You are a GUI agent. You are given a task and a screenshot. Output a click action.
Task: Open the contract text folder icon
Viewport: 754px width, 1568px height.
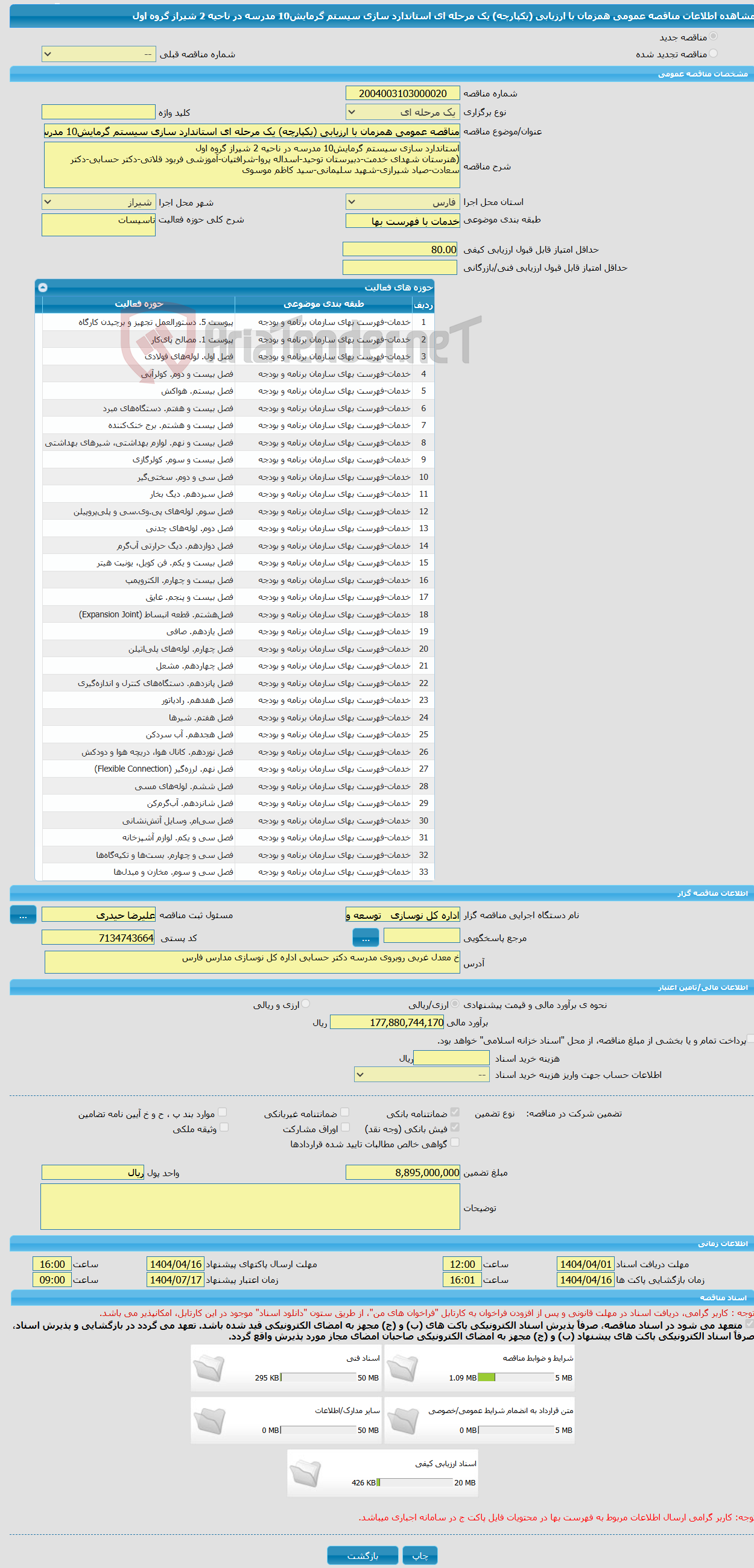coord(402,1420)
